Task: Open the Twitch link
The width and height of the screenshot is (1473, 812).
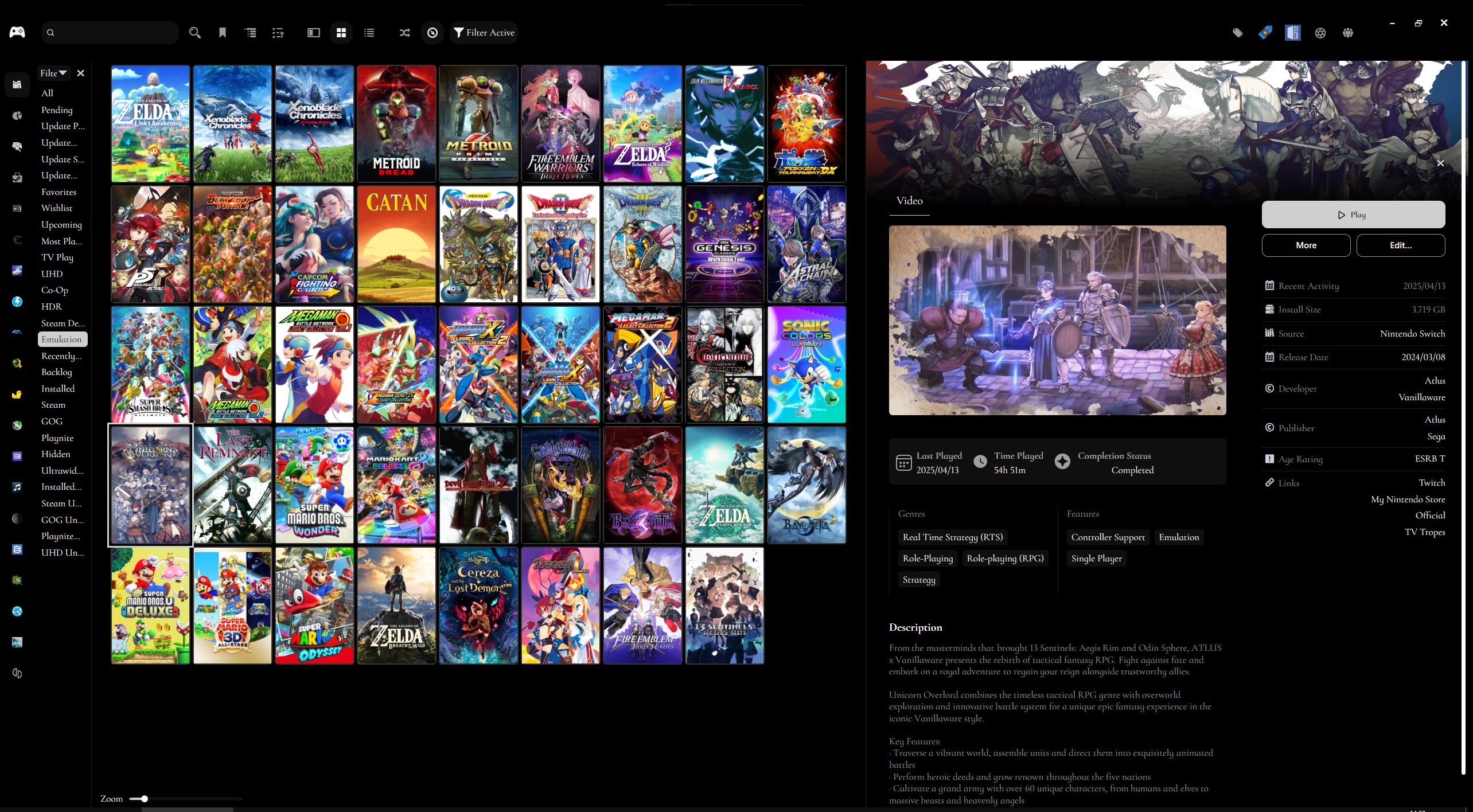Action: click(x=1432, y=482)
